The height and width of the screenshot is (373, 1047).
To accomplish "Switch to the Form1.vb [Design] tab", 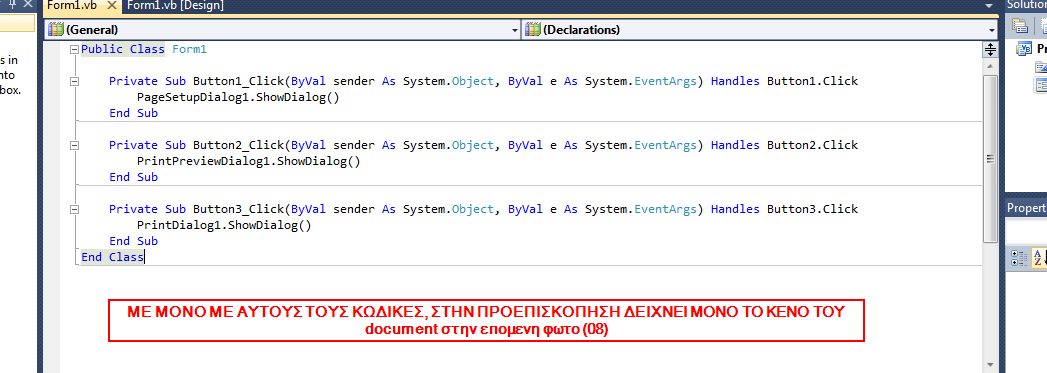I will [175, 6].
